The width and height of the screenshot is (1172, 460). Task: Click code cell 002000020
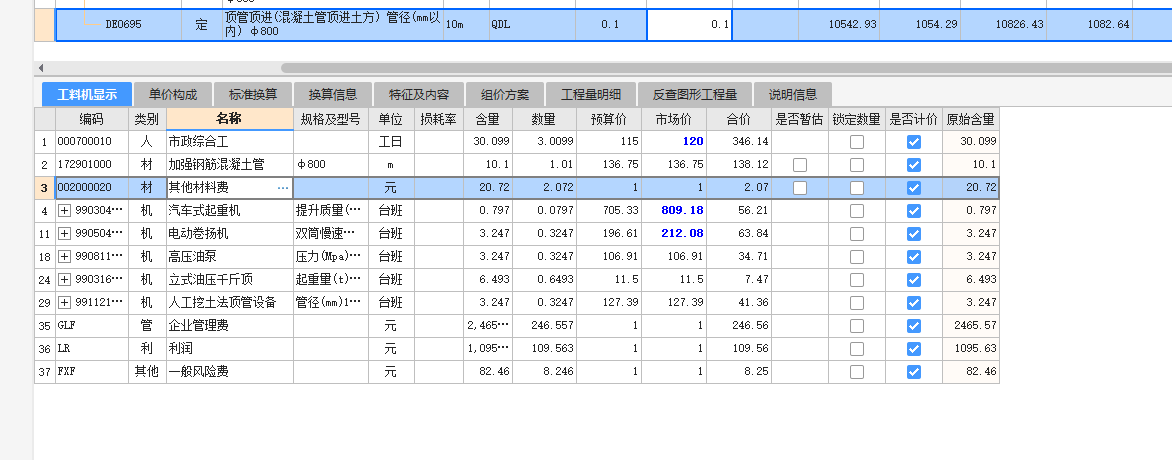pos(92,188)
